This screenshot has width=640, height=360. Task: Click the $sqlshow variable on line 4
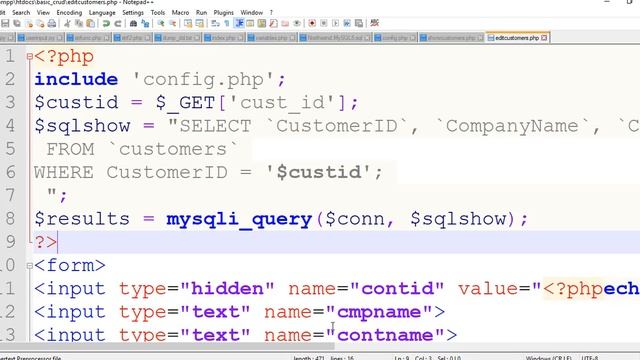(82, 126)
